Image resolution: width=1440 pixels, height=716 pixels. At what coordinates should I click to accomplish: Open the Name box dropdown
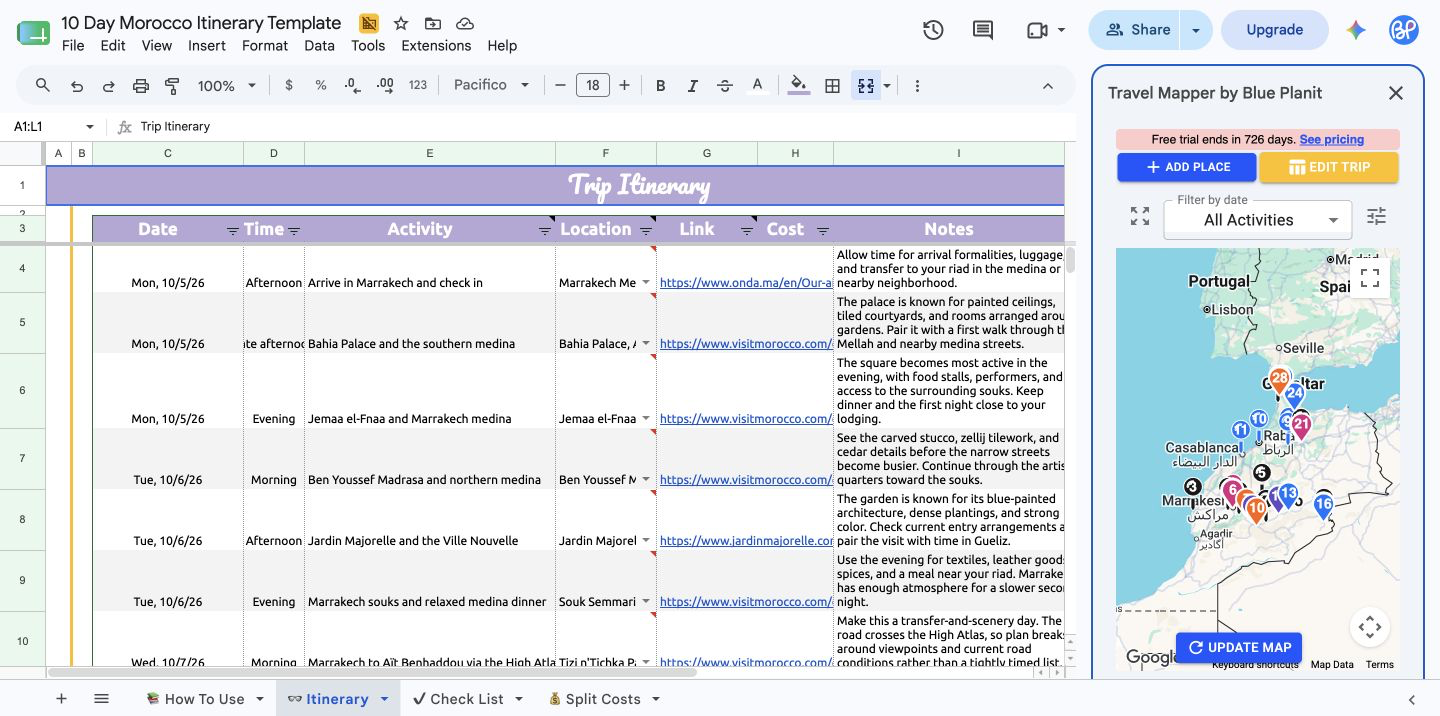point(90,127)
